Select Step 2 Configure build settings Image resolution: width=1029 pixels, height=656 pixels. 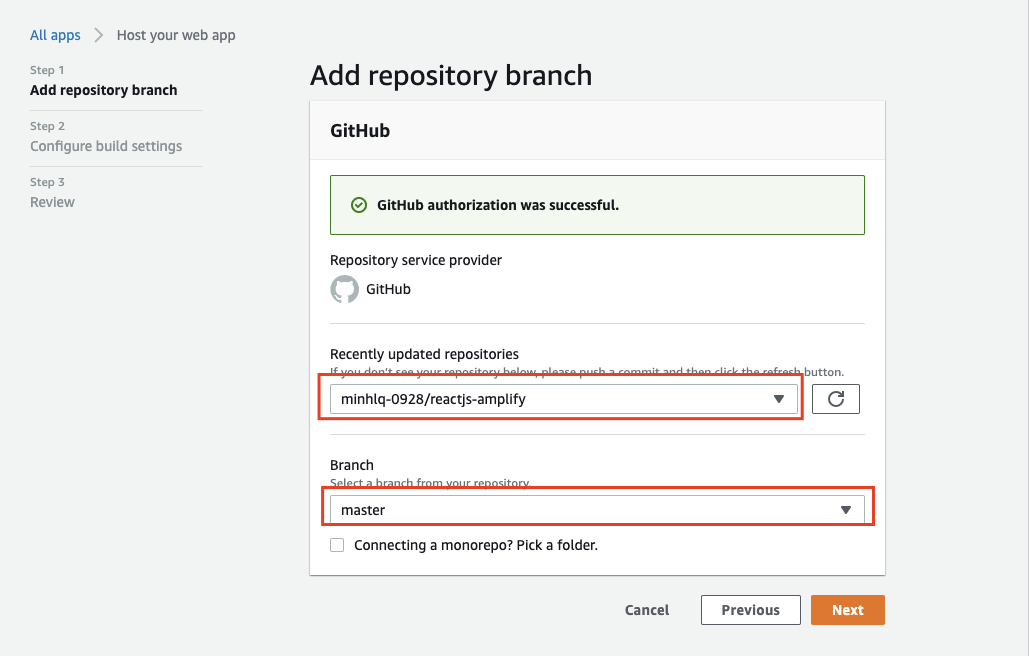106,146
